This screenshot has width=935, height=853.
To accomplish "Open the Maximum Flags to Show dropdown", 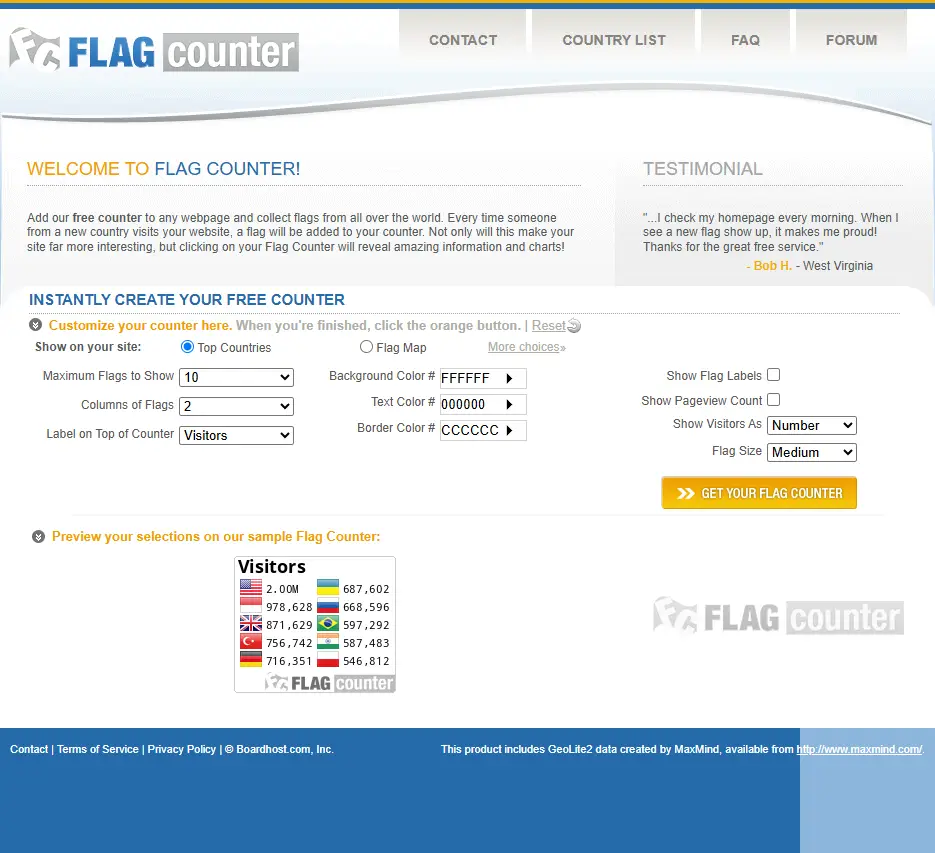I will (236, 377).
